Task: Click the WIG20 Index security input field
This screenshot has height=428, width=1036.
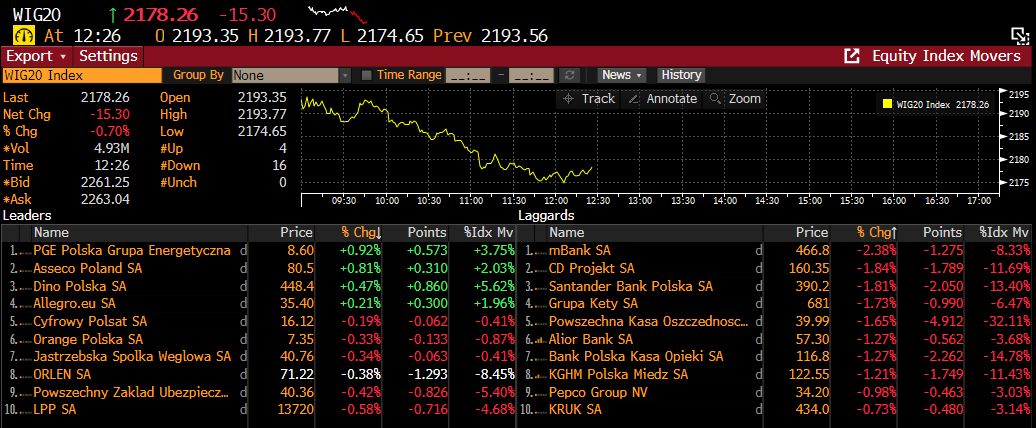Action: pyautogui.click(x=81, y=75)
